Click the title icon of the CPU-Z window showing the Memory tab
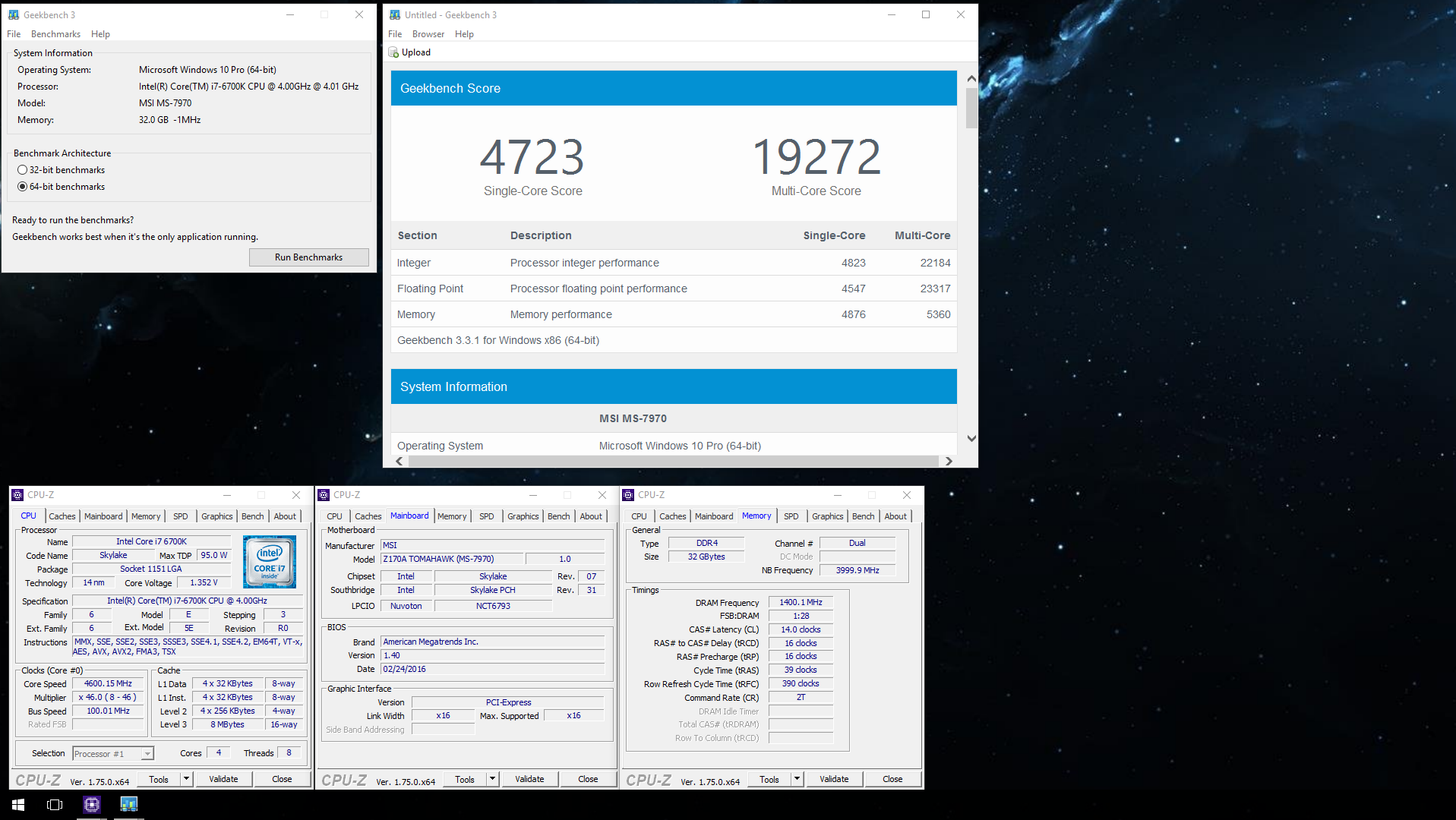The image size is (1456, 820). 628,495
